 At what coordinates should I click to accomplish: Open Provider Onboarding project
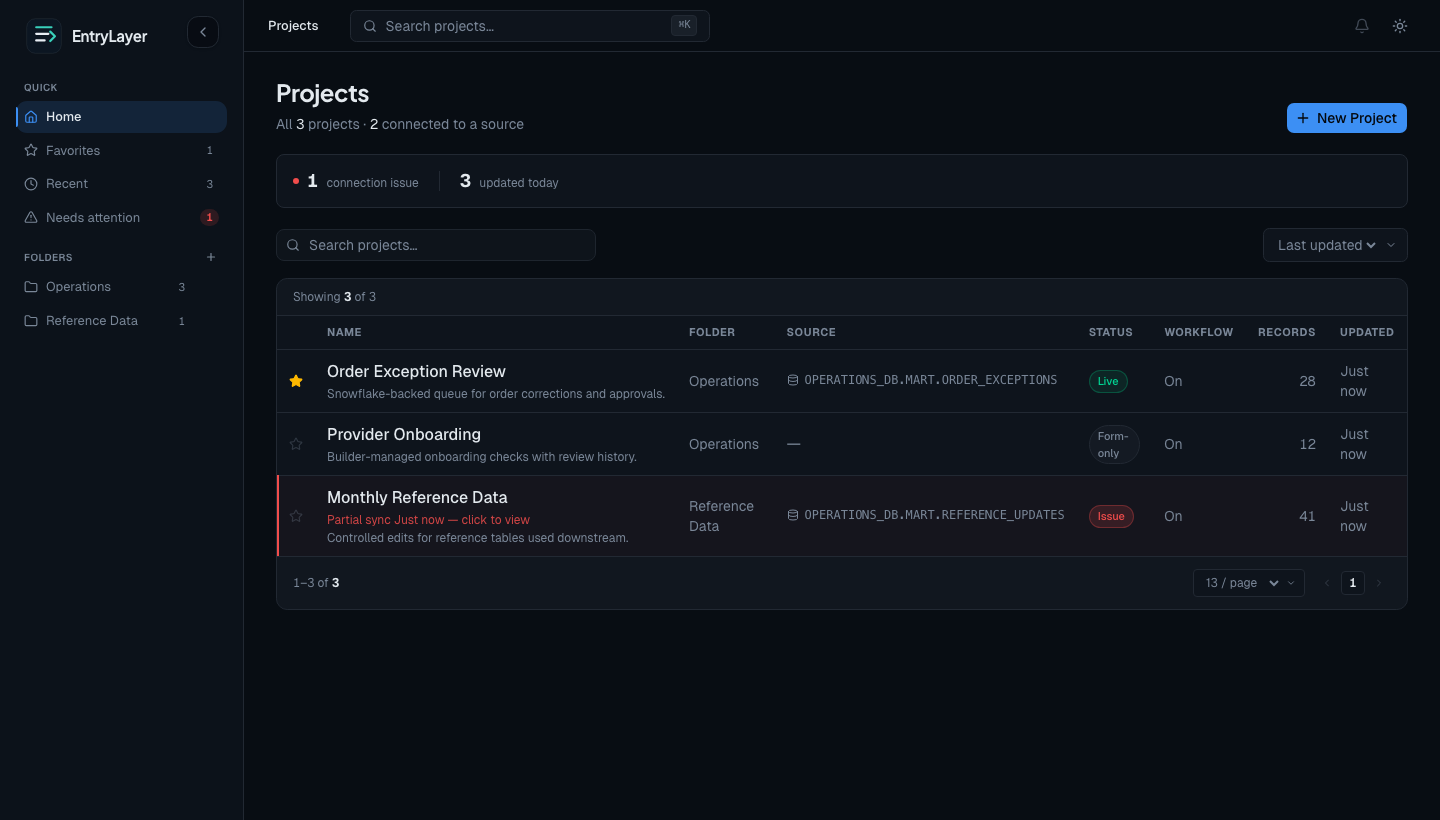point(404,434)
